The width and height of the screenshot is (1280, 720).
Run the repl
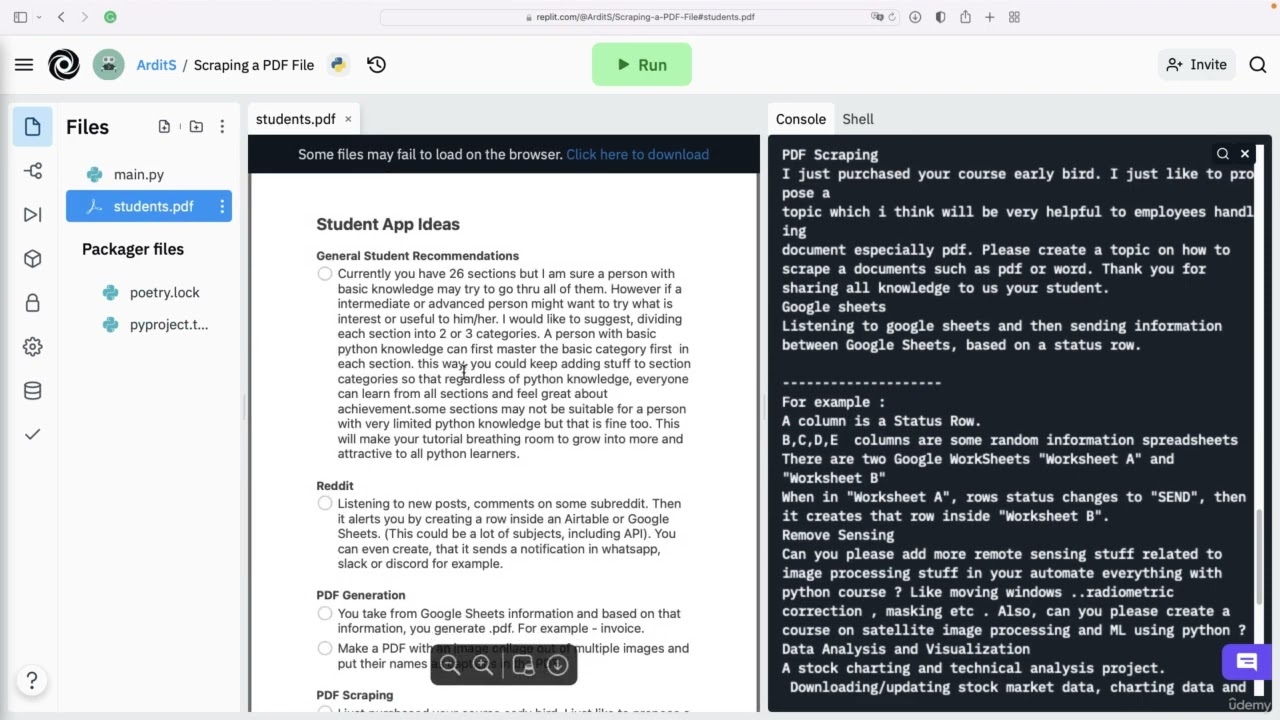coord(642,65)
